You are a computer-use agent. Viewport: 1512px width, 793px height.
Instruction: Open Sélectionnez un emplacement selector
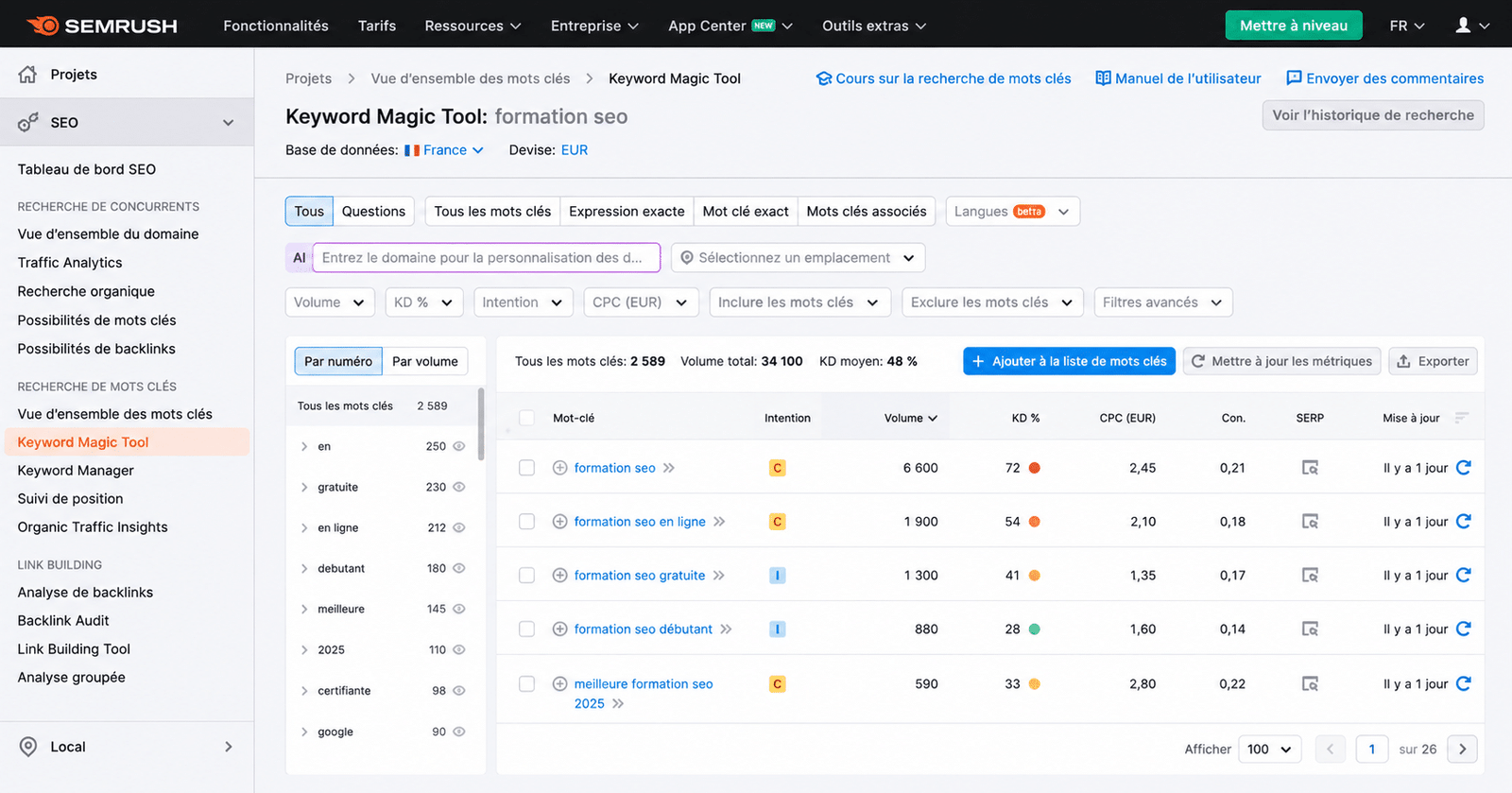(798, 258)
